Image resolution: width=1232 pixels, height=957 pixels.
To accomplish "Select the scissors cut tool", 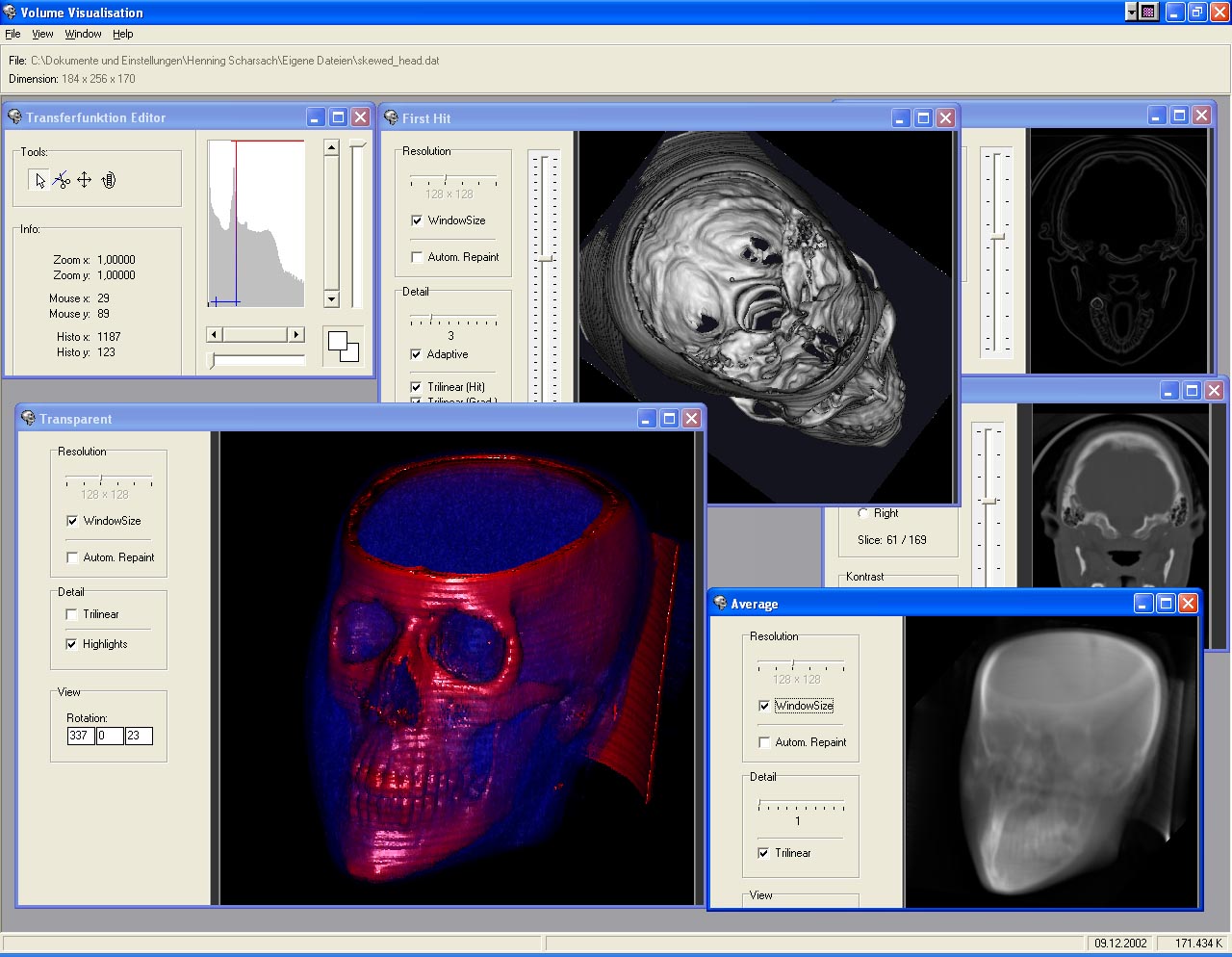I will [x=62, y=180].
